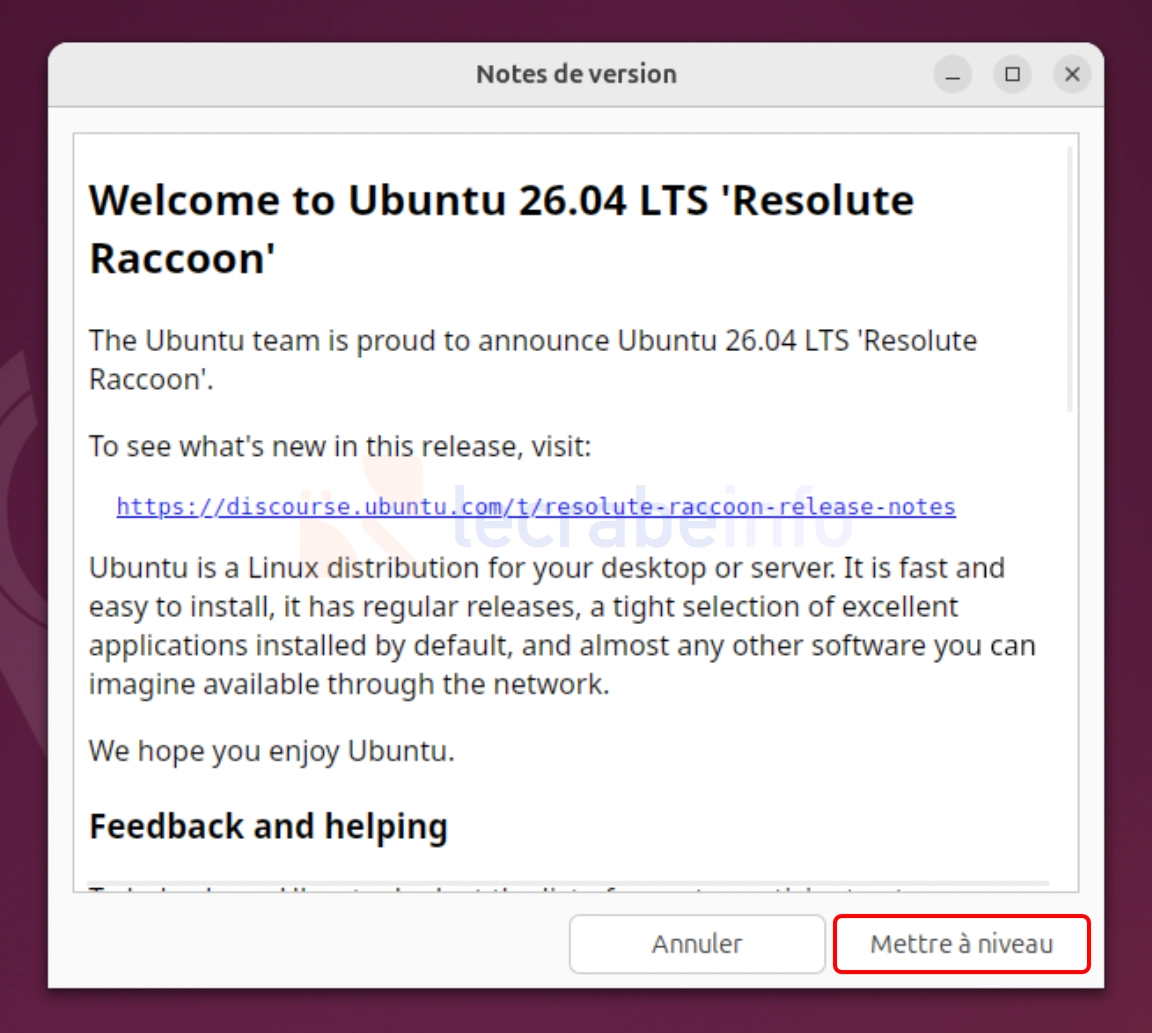
Task: Click the Annuler button
Action: pos(696,943)
